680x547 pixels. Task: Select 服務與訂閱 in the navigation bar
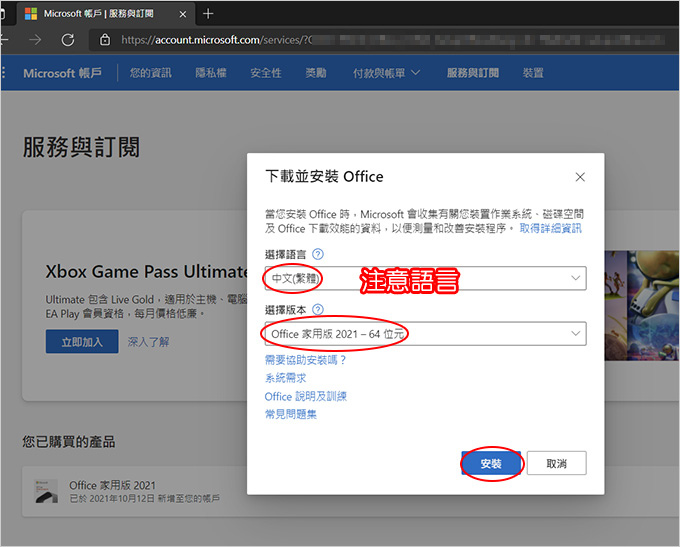tap(473, 73)
